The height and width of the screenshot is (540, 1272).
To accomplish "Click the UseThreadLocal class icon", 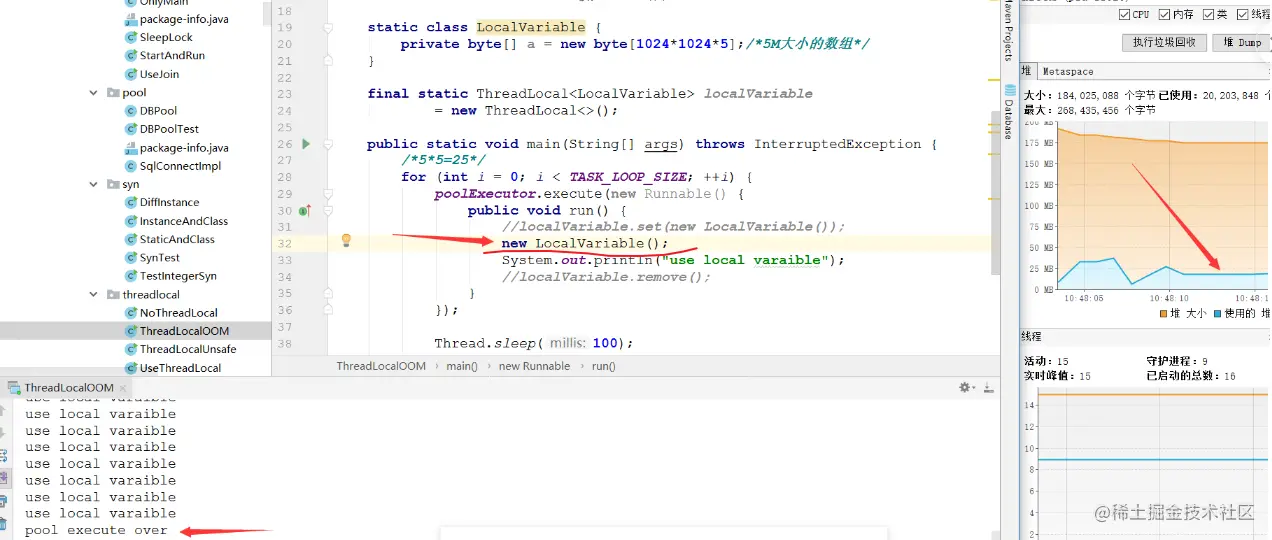I will click(131, 368).
